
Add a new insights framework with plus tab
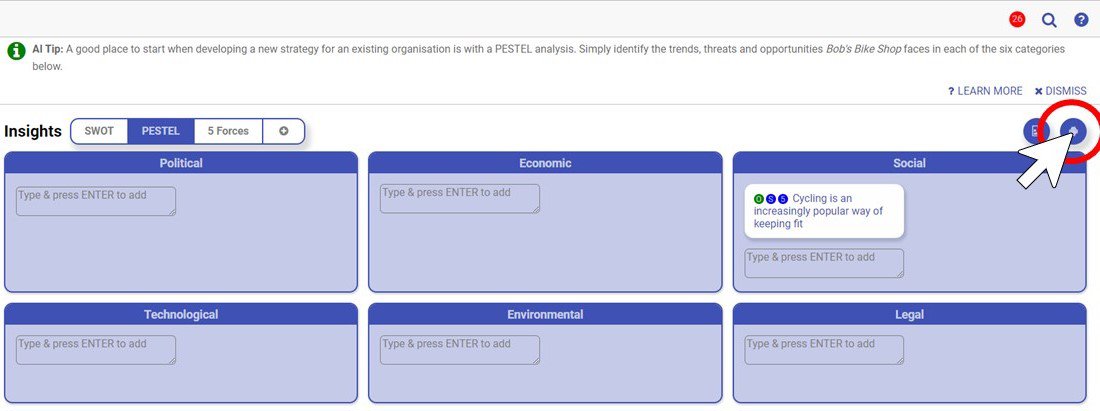pos(283,131)
